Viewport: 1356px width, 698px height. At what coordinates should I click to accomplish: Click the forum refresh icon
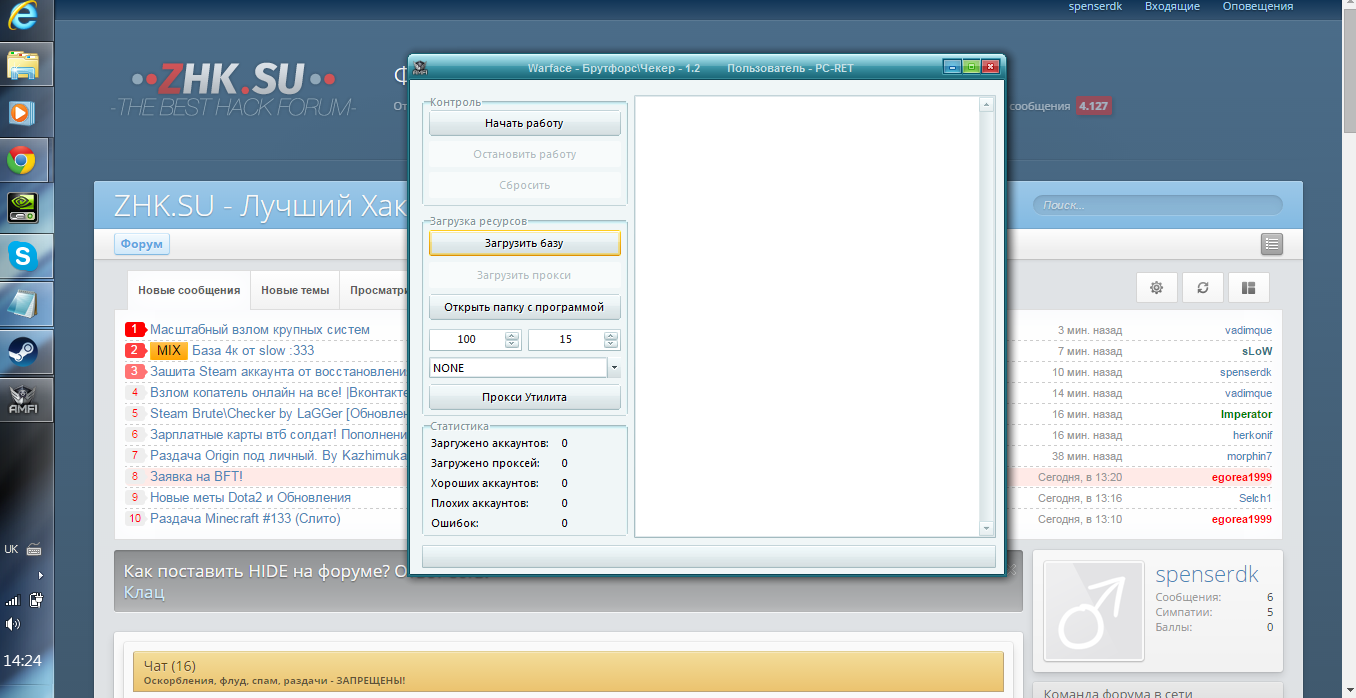[x=1203, y=287]
